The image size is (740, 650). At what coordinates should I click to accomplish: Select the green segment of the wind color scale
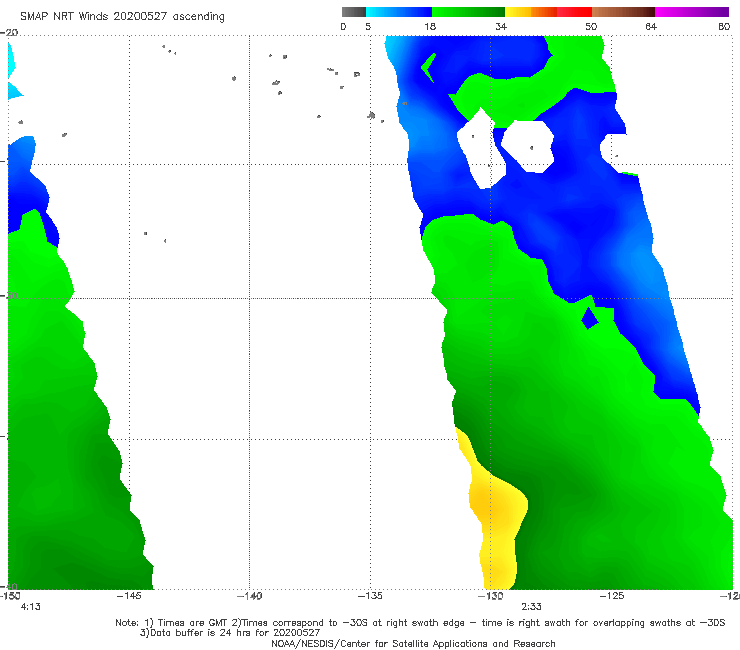click(468, 12)
